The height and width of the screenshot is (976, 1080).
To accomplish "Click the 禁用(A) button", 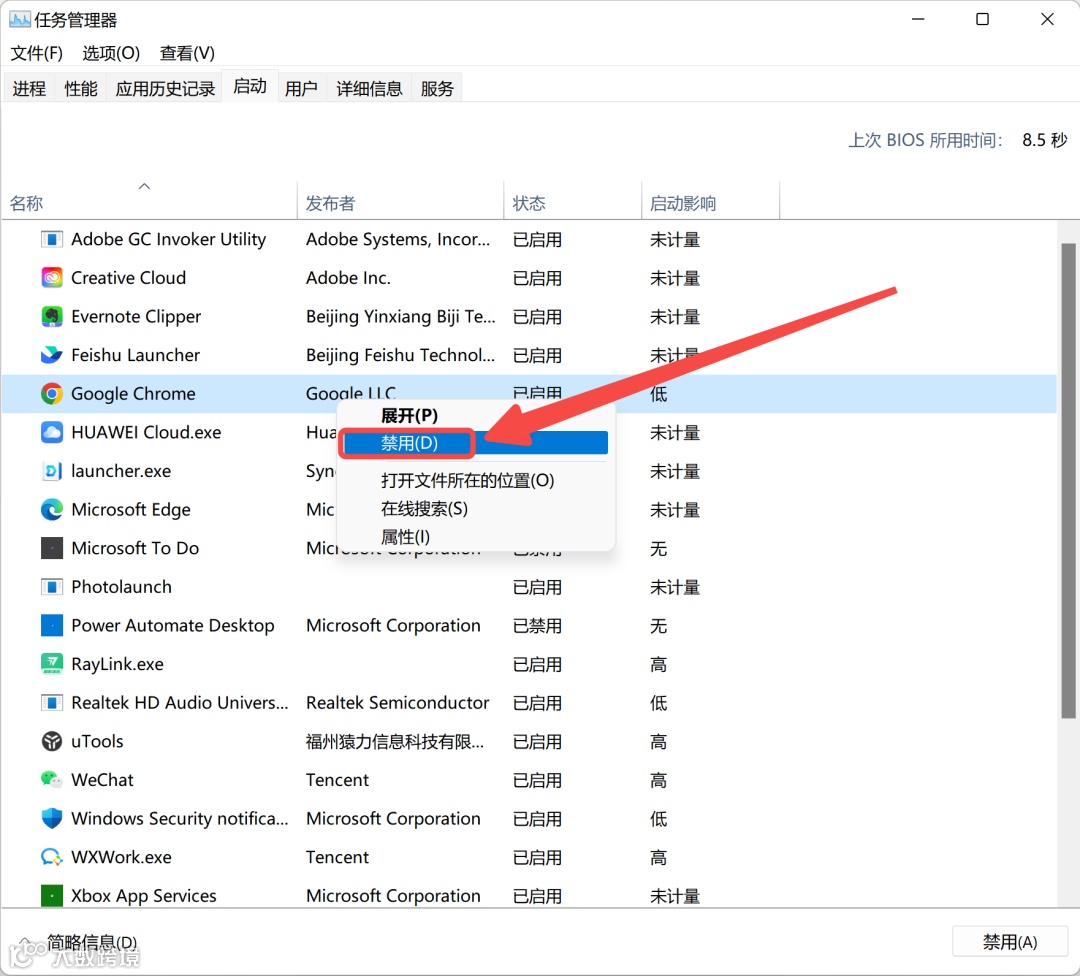I will click(1010, 942).
